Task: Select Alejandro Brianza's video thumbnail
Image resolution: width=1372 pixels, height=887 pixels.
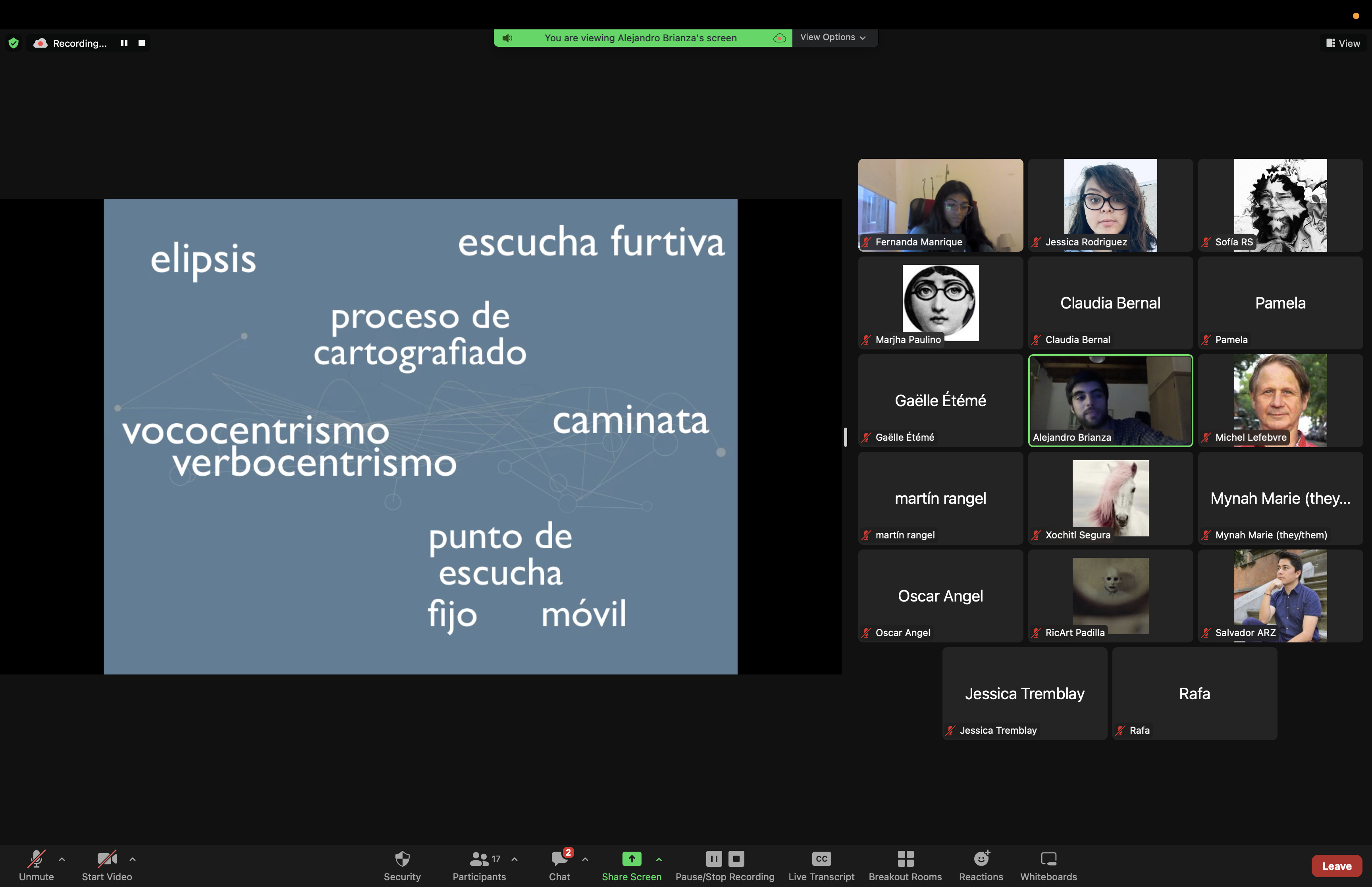Action: coord(1110,400)
